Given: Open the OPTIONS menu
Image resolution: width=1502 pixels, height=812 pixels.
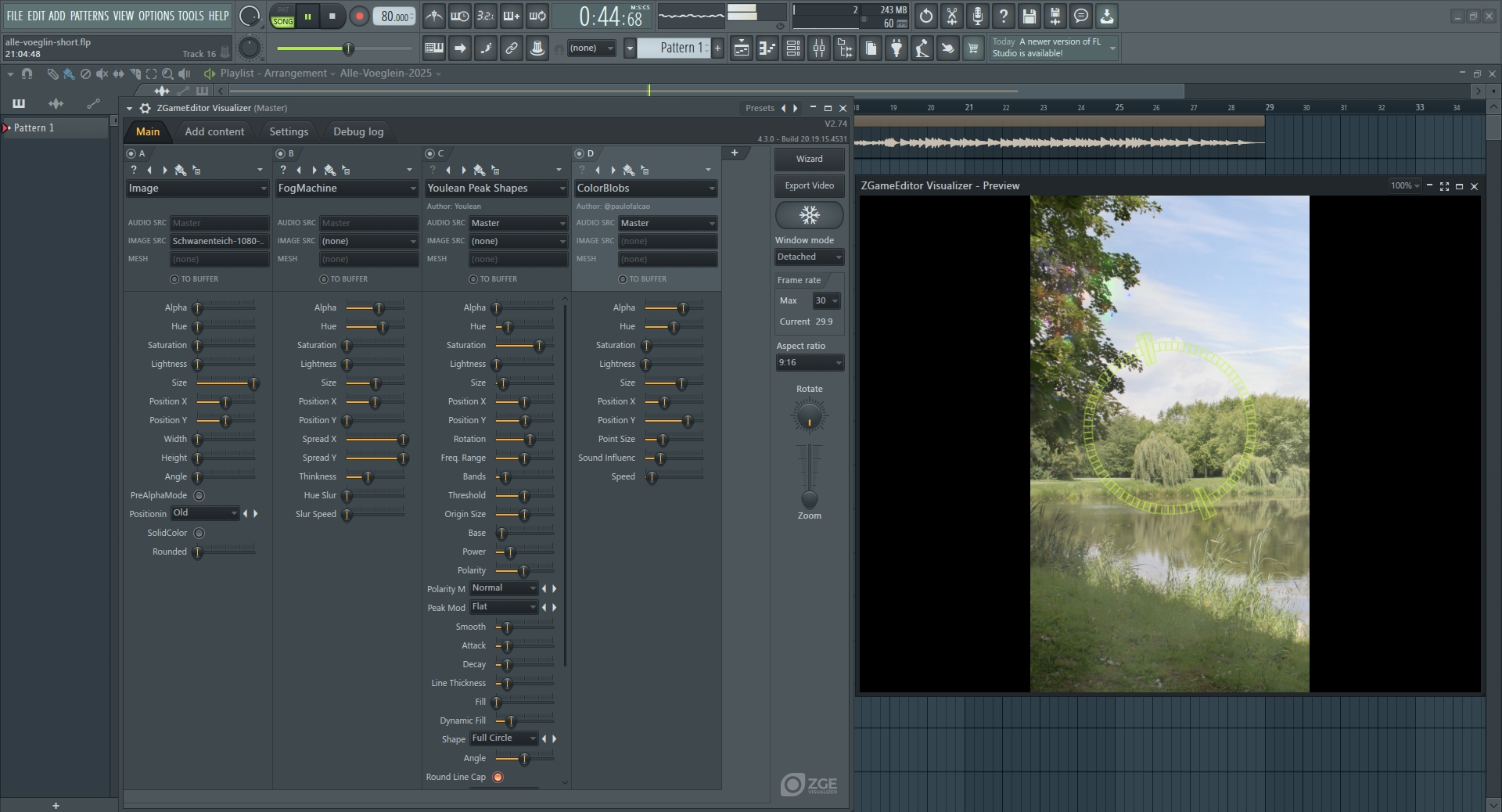Looking at the screenshot, I should (156, 16).
